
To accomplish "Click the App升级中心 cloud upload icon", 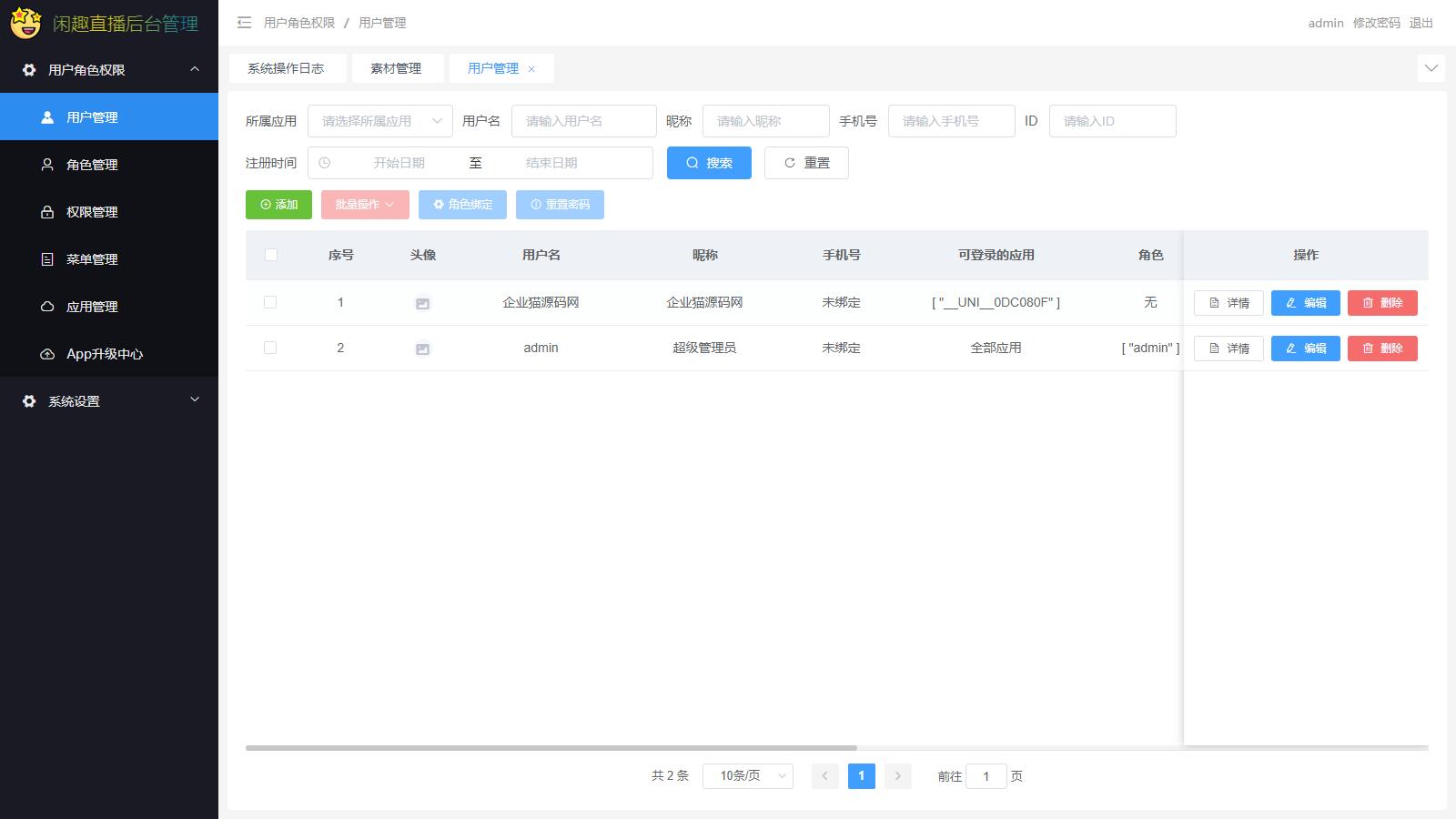I will click(47, 354).
